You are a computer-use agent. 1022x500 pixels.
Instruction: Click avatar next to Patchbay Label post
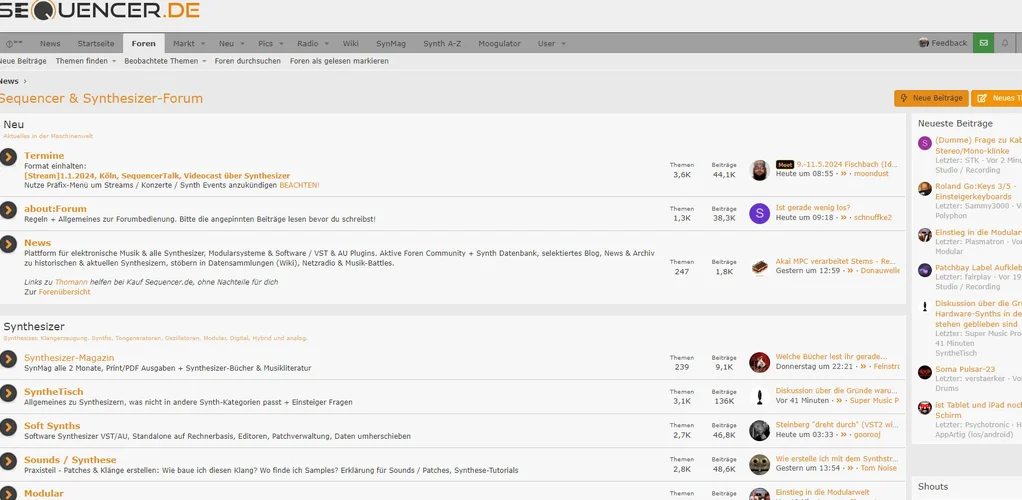(925, 270)
